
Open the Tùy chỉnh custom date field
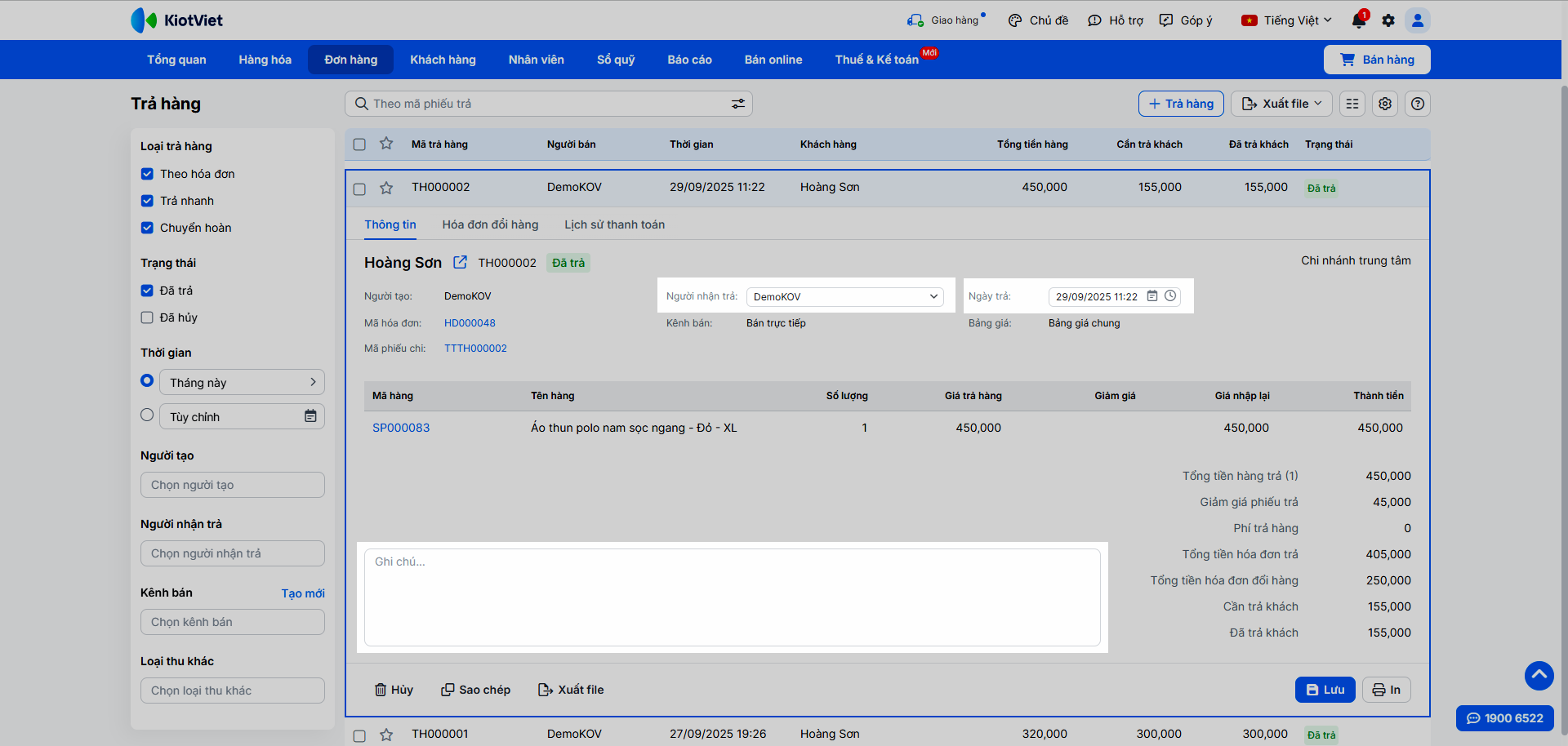tap(242, 416)
